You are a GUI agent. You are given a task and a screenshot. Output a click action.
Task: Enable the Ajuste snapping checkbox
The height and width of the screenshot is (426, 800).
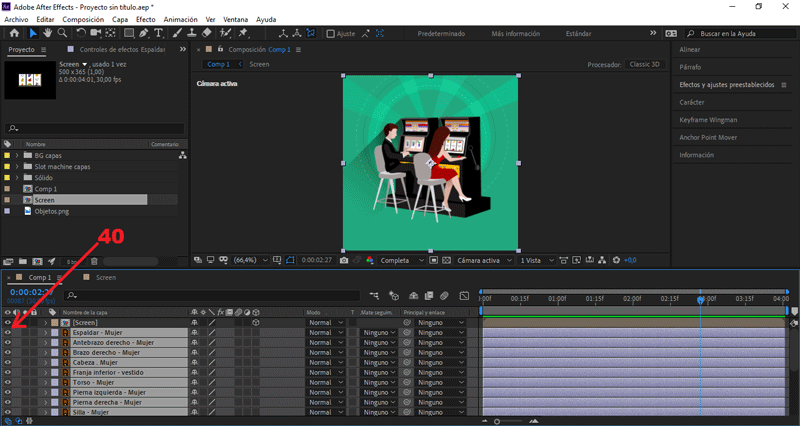tap(331, 33)
